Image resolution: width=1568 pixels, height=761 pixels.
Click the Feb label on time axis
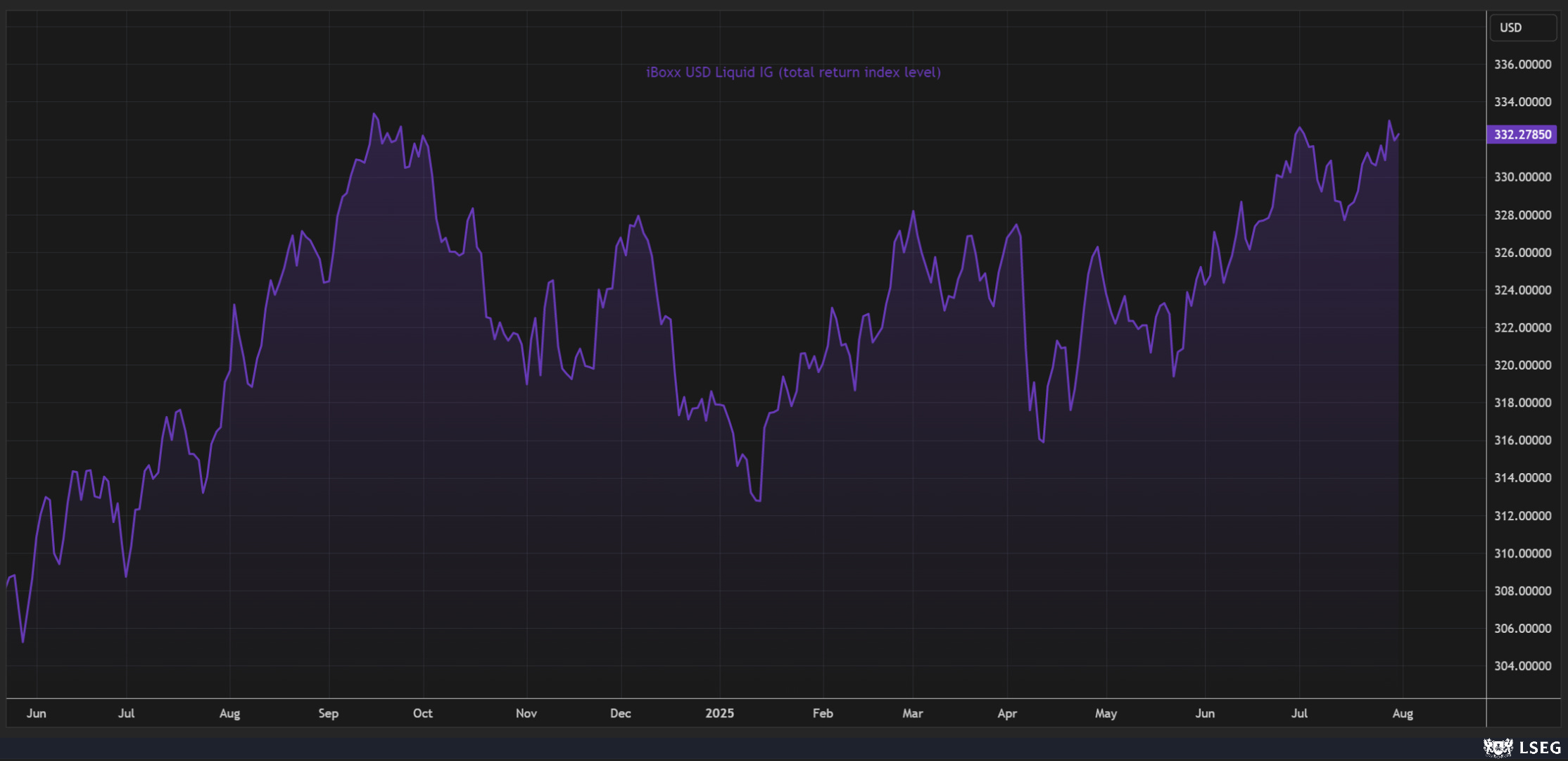[x=822, y=713]
